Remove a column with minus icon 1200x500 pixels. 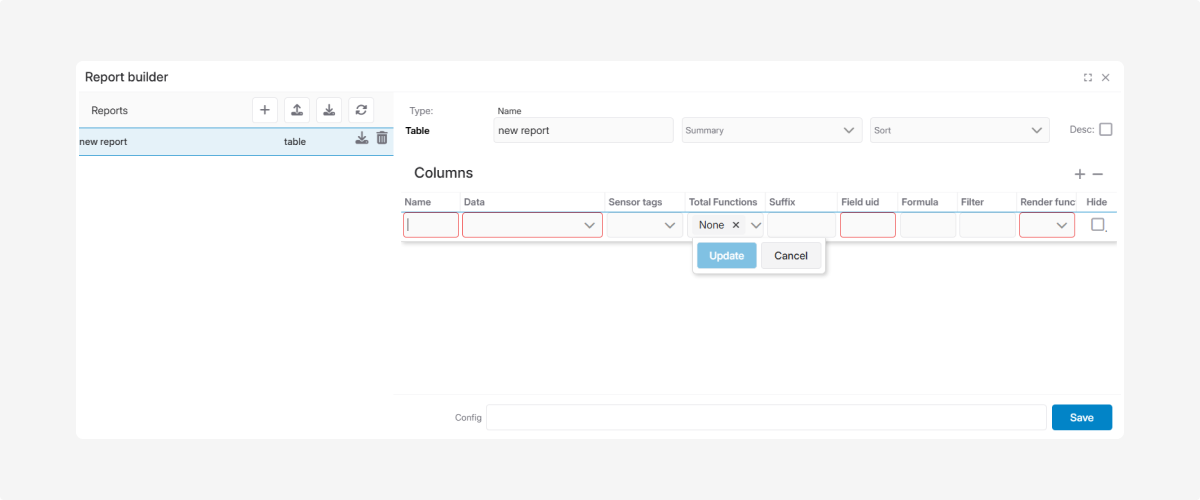1097,174
